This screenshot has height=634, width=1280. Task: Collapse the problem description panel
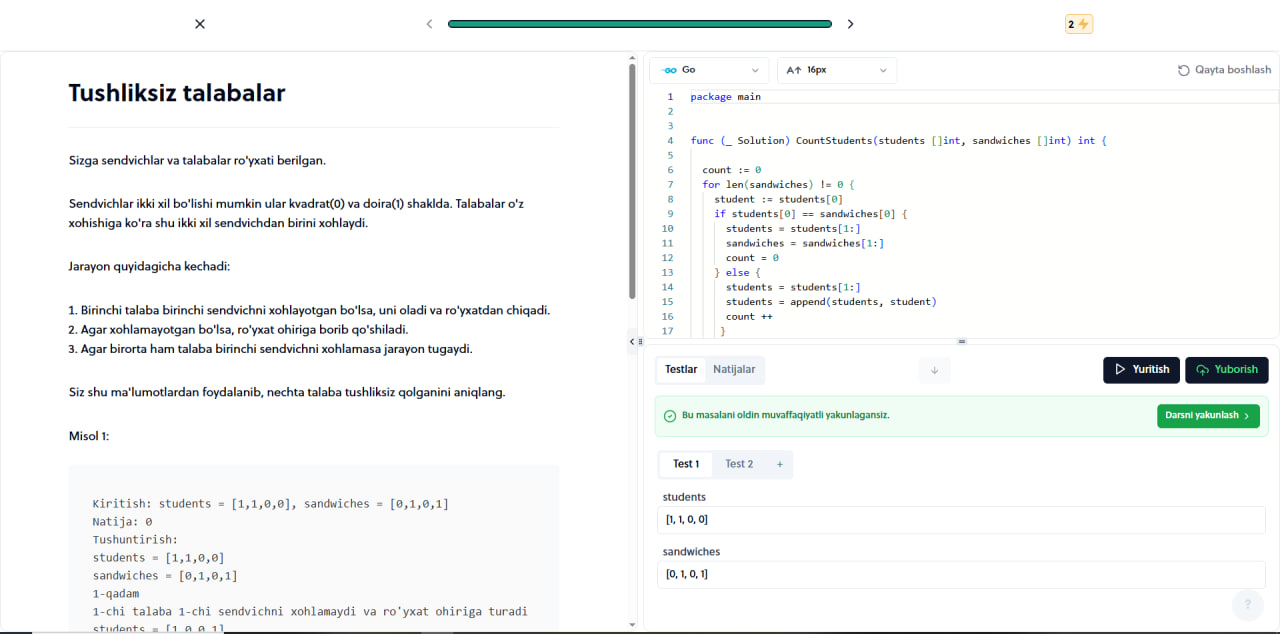tap(631, 341)
